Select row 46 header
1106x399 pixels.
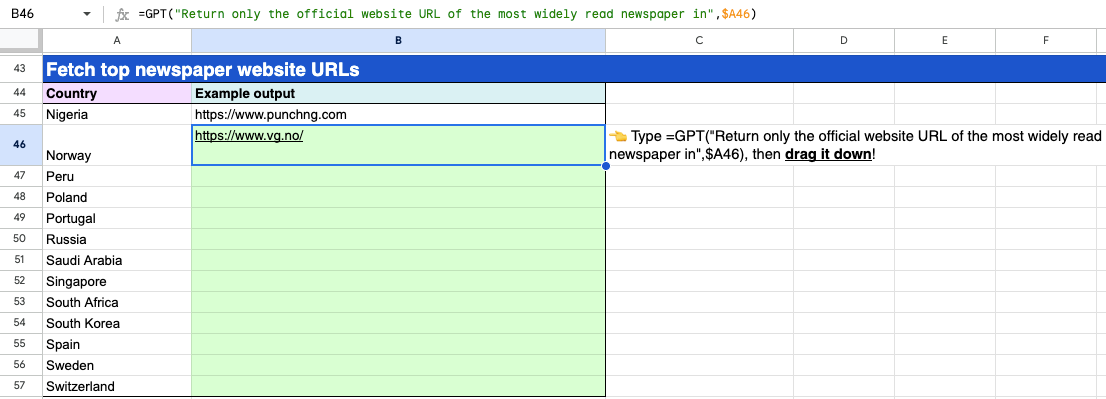point(21,145)
